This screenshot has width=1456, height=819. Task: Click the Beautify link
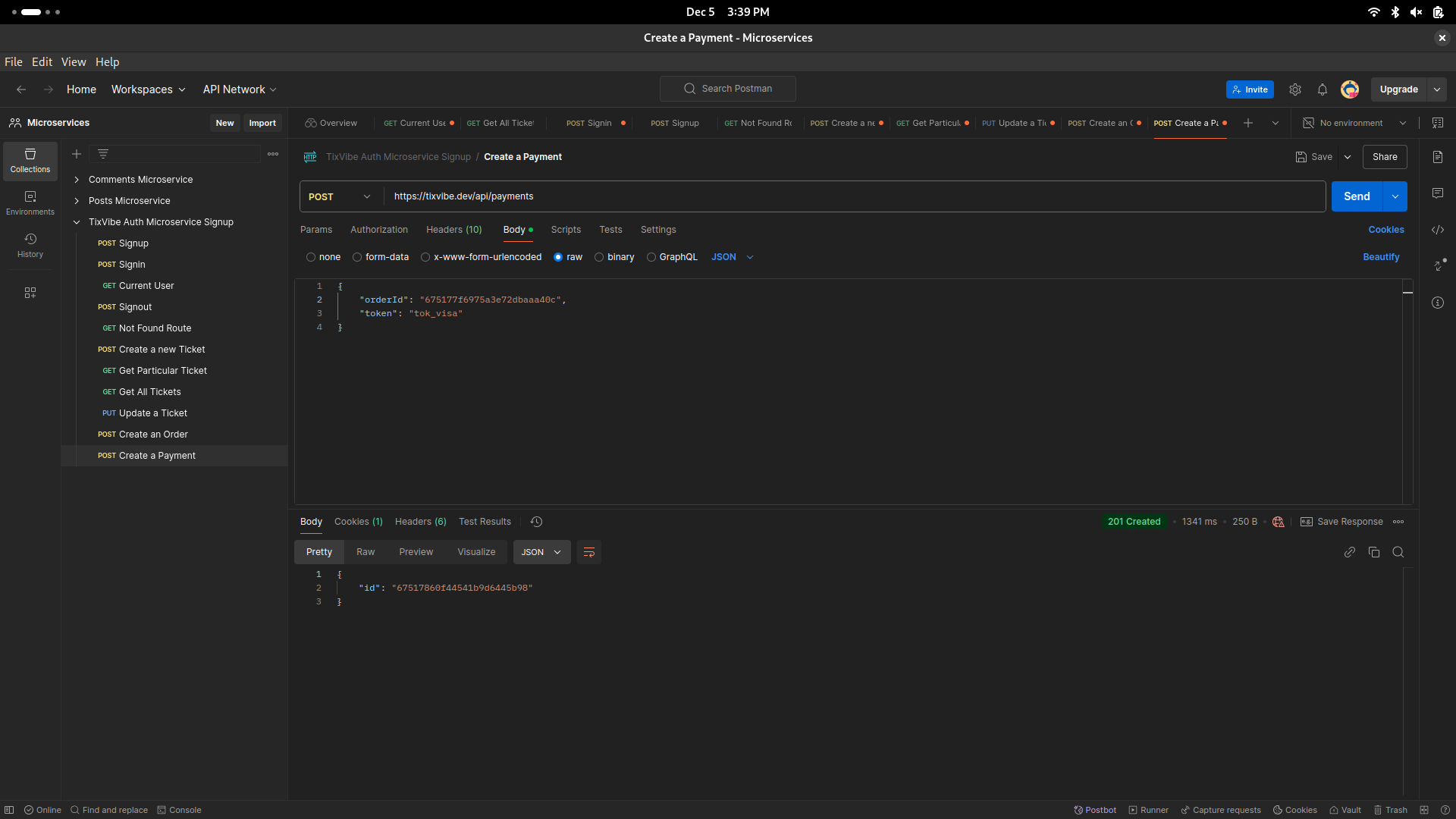pos(1381,257)
